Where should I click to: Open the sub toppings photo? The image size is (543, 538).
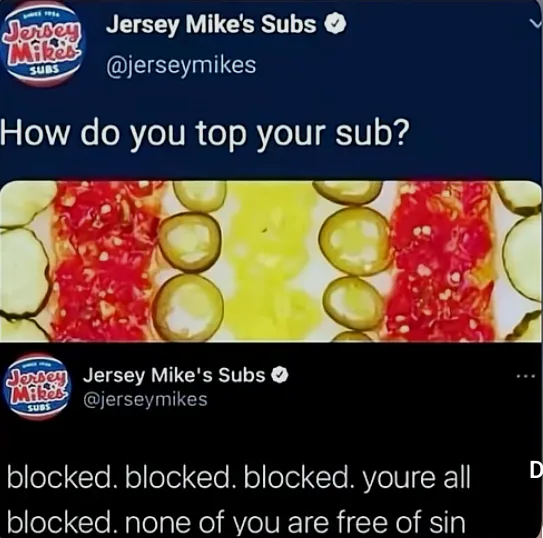point(270,261)
